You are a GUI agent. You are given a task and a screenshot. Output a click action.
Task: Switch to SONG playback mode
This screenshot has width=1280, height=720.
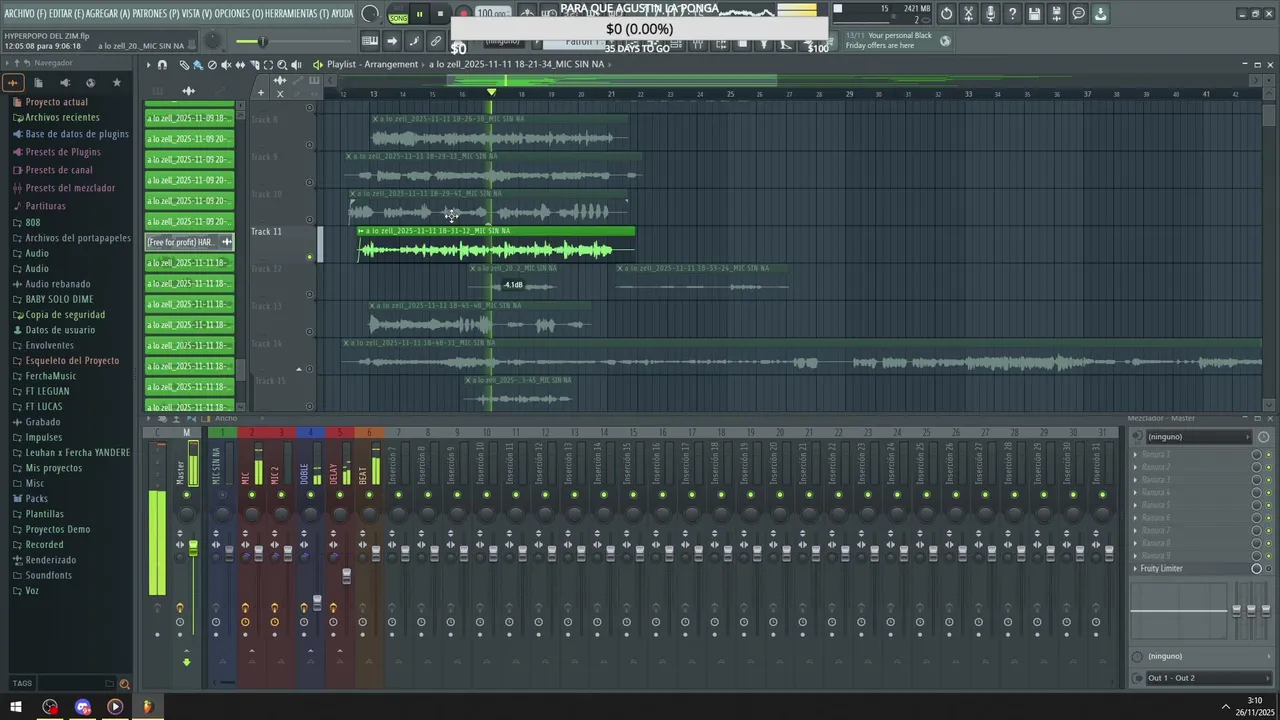coord(398,18)
